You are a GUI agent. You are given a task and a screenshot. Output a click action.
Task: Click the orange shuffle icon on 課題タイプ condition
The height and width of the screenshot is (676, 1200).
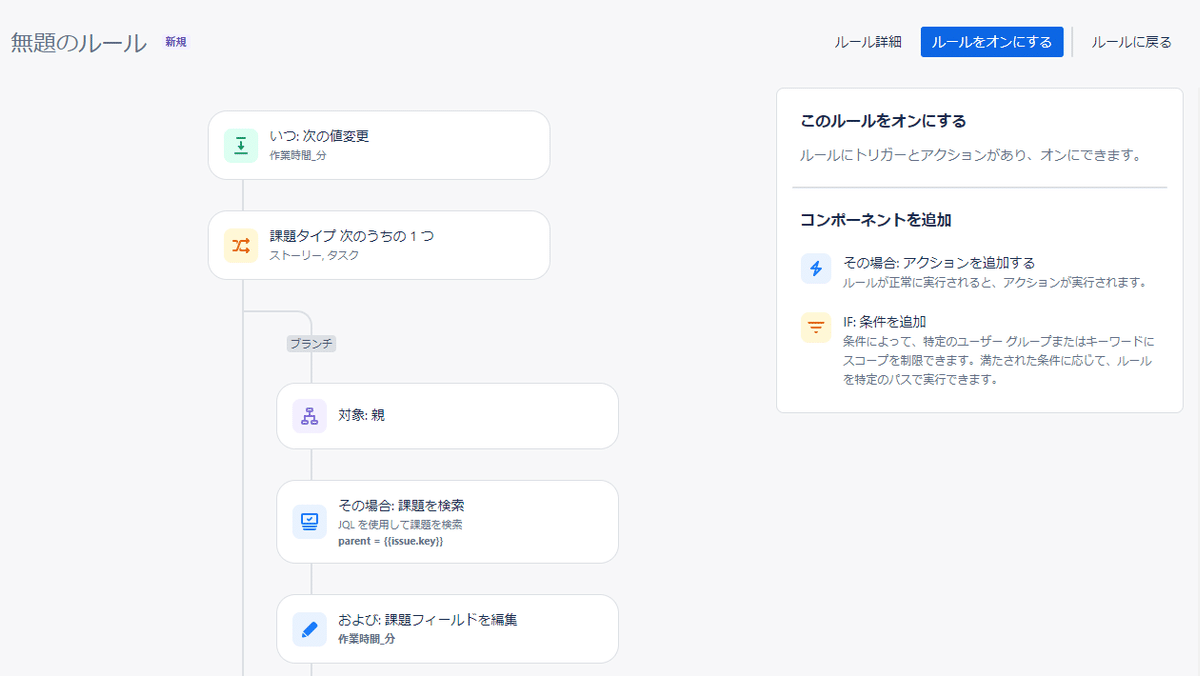(241, 245)
